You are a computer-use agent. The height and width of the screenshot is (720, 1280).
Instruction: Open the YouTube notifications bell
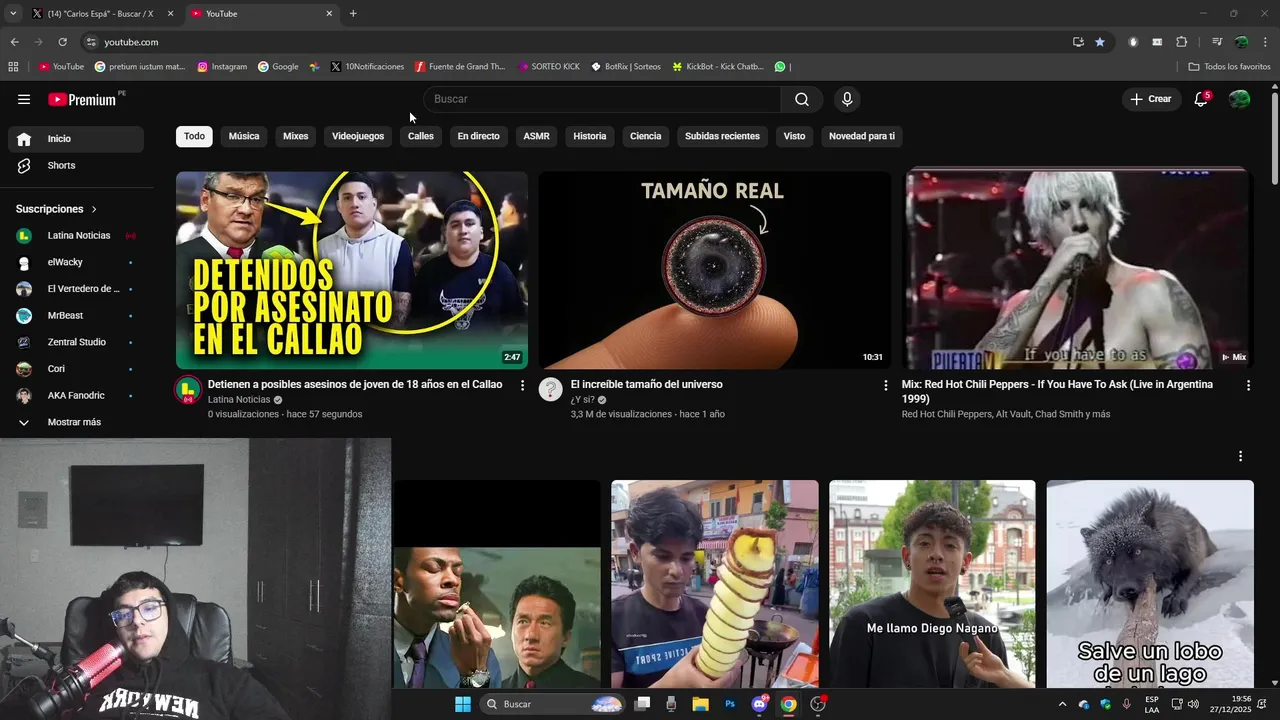[x=1201, y=99]
